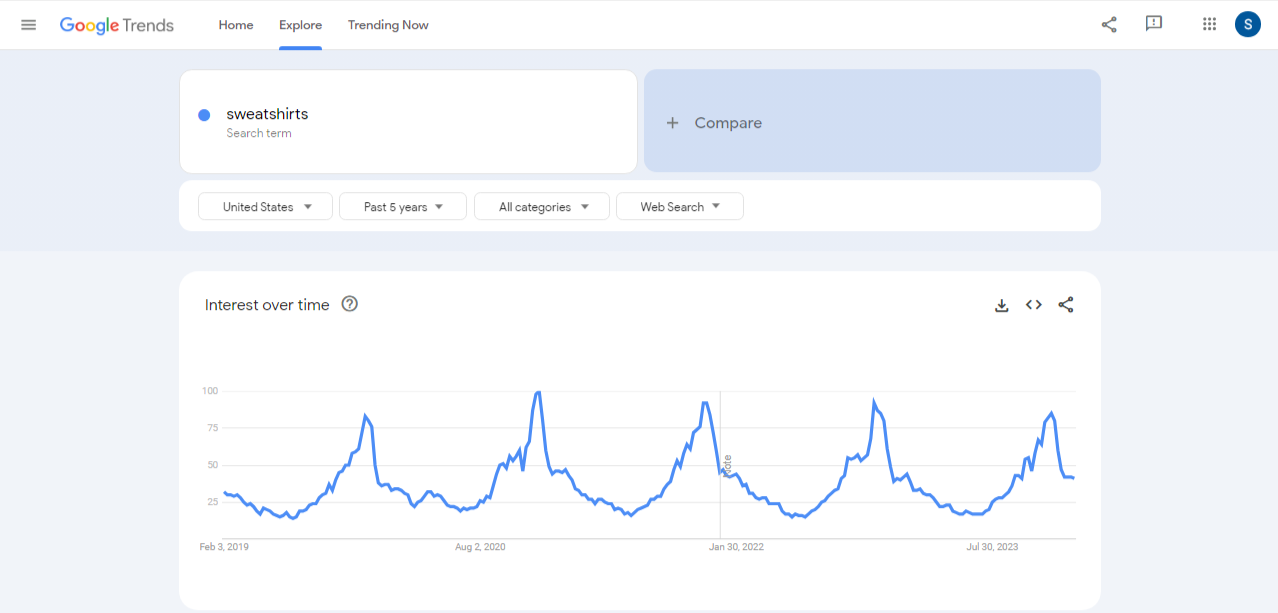
Task: Open the help tooltip next to Interest over time
Action: point(349,304)
